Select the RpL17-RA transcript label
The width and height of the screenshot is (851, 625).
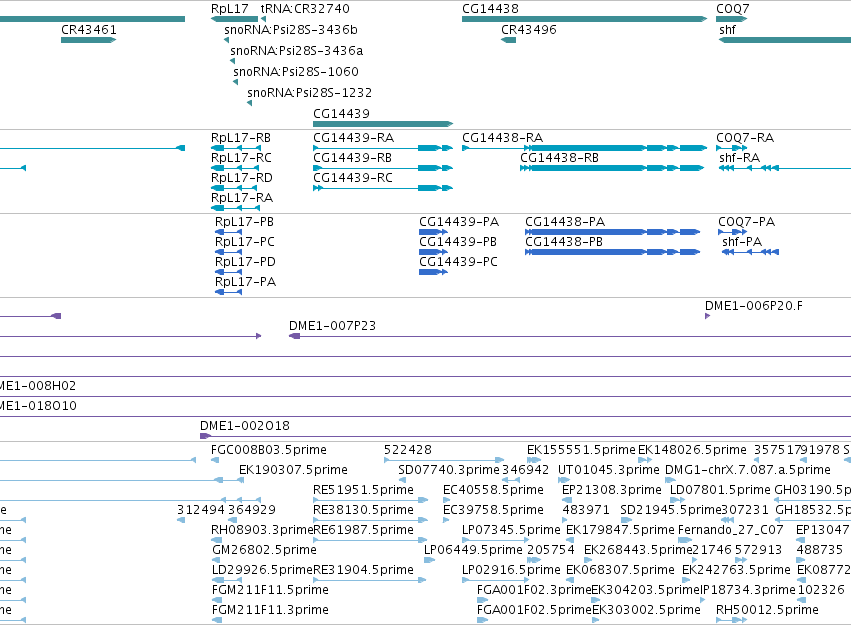pyautogui.click(x=242, y=198)
